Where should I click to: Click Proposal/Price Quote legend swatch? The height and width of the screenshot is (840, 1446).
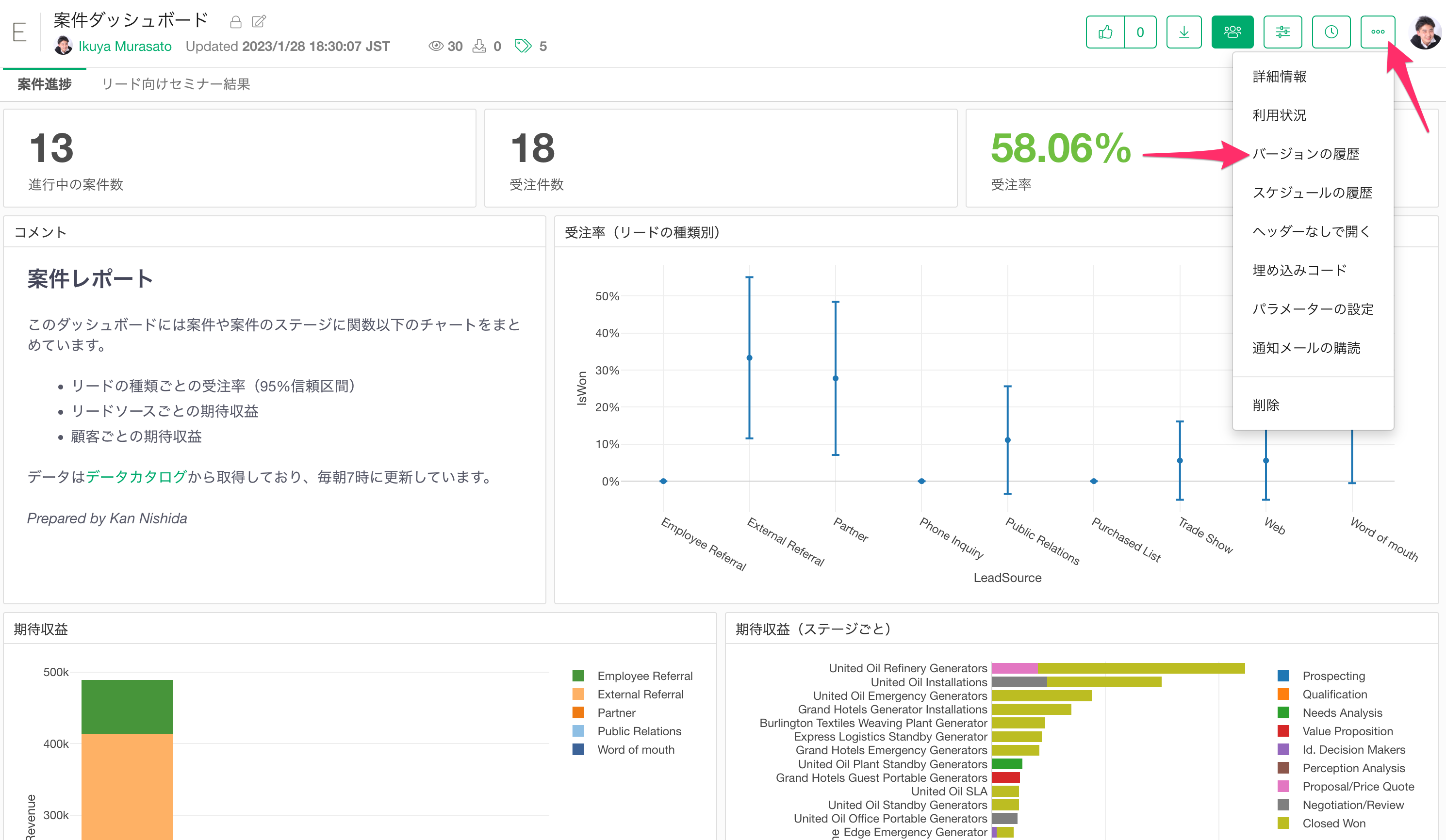pyautogui.click(x=1283, y=786)
